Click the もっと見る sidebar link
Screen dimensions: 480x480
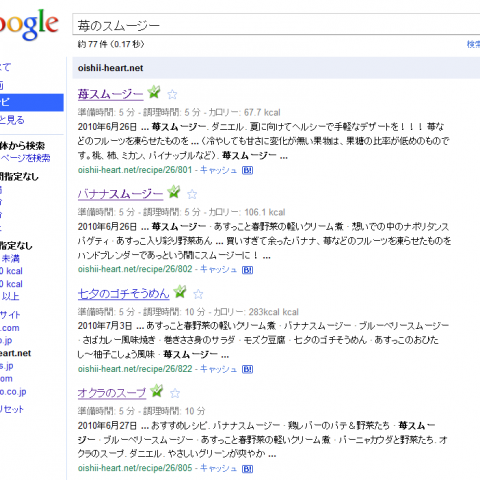point(12,120)
